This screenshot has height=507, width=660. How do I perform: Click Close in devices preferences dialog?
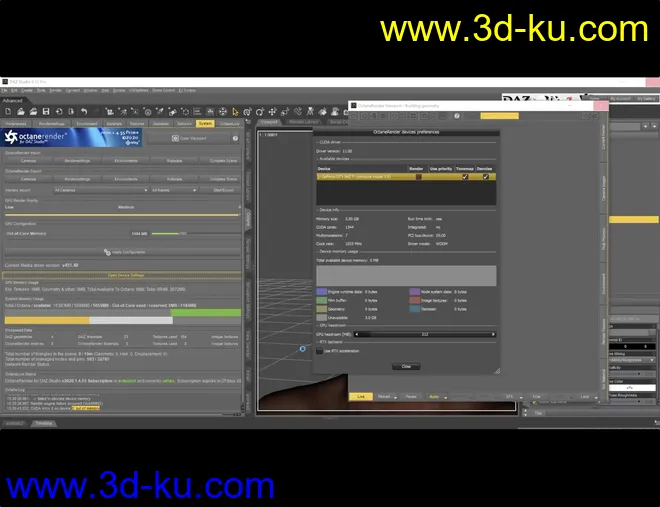406,366
